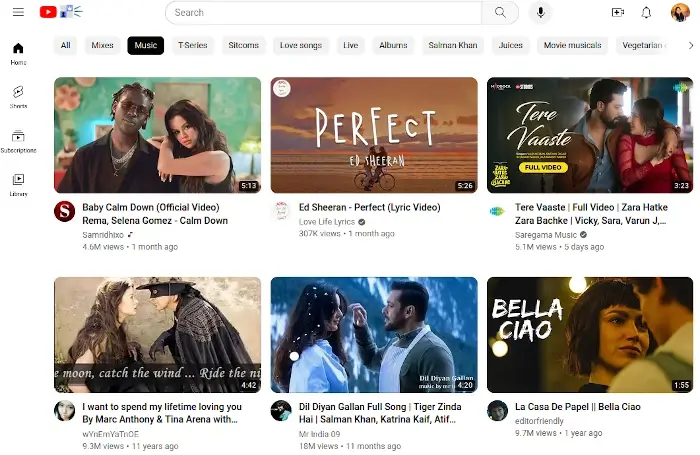Image resolution: width=700 pixels, height=455 pixels.
Task: Open wYnEmYaTnOE channel name
Action: (110, 434)
